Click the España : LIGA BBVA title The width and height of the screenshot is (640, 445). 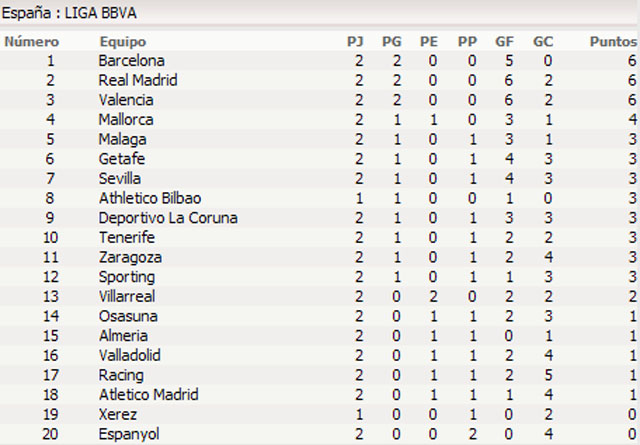69,14
